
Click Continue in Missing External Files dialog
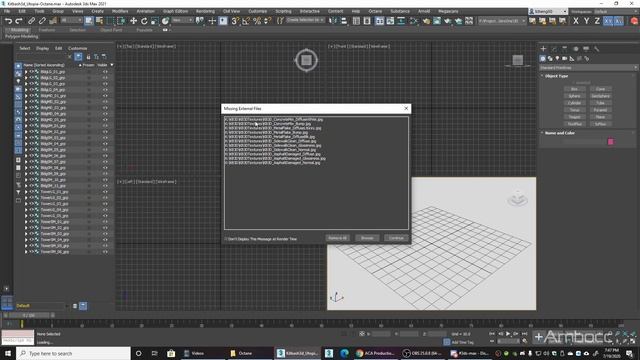click(x=396, y=238)
